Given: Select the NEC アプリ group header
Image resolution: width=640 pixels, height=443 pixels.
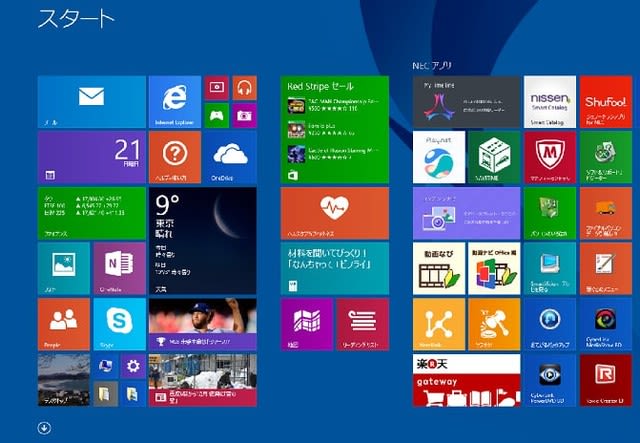Looking at the screenshot, I should [x=431, y=66].
